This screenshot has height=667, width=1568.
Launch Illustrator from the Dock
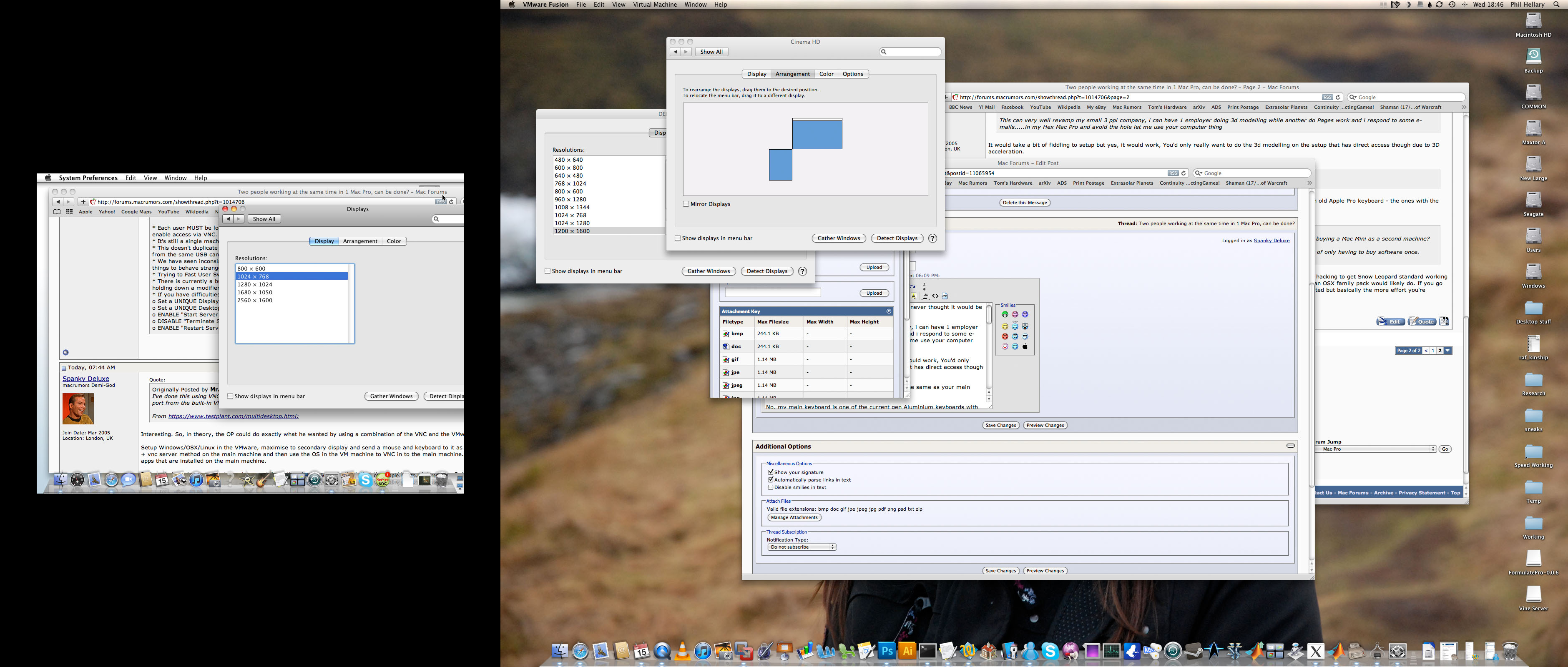(907, 651)
